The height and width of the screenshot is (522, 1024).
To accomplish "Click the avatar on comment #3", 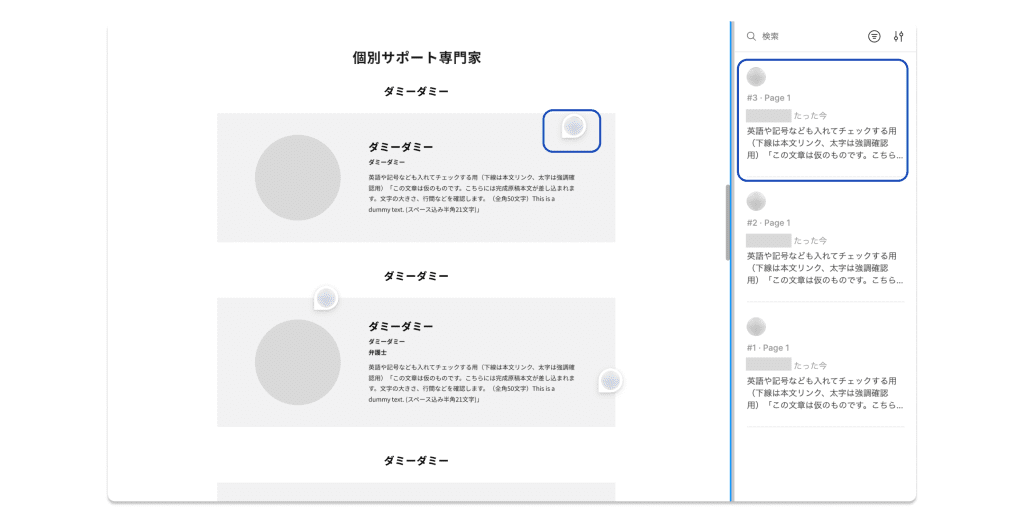I will pyautogui.click(x=756, y=77).
